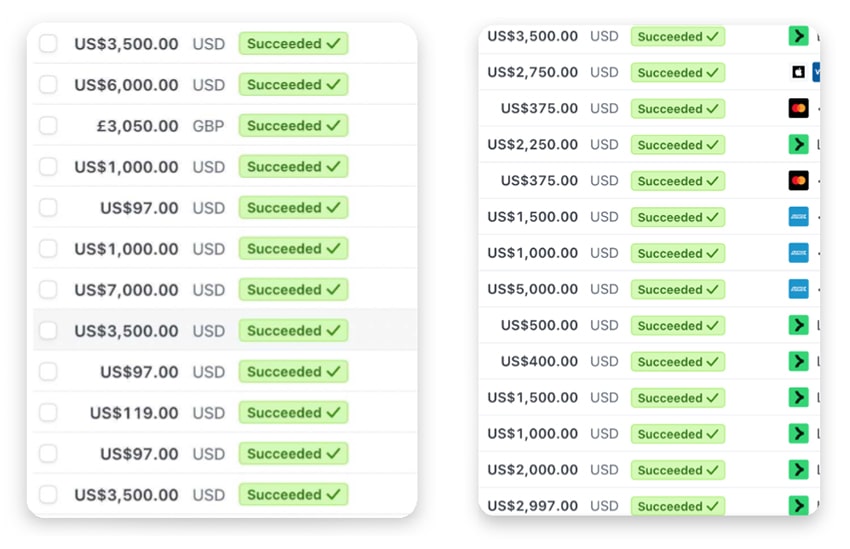Click the green Link icon beside US$400.00

point(798,361)
